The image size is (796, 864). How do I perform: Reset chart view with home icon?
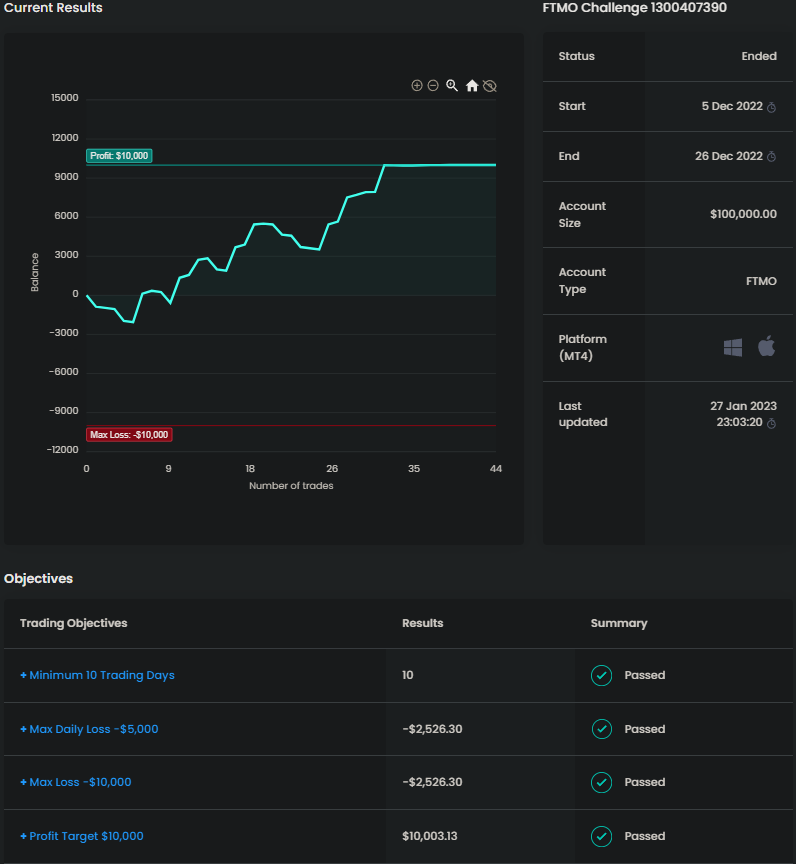[x=472, y=85]
